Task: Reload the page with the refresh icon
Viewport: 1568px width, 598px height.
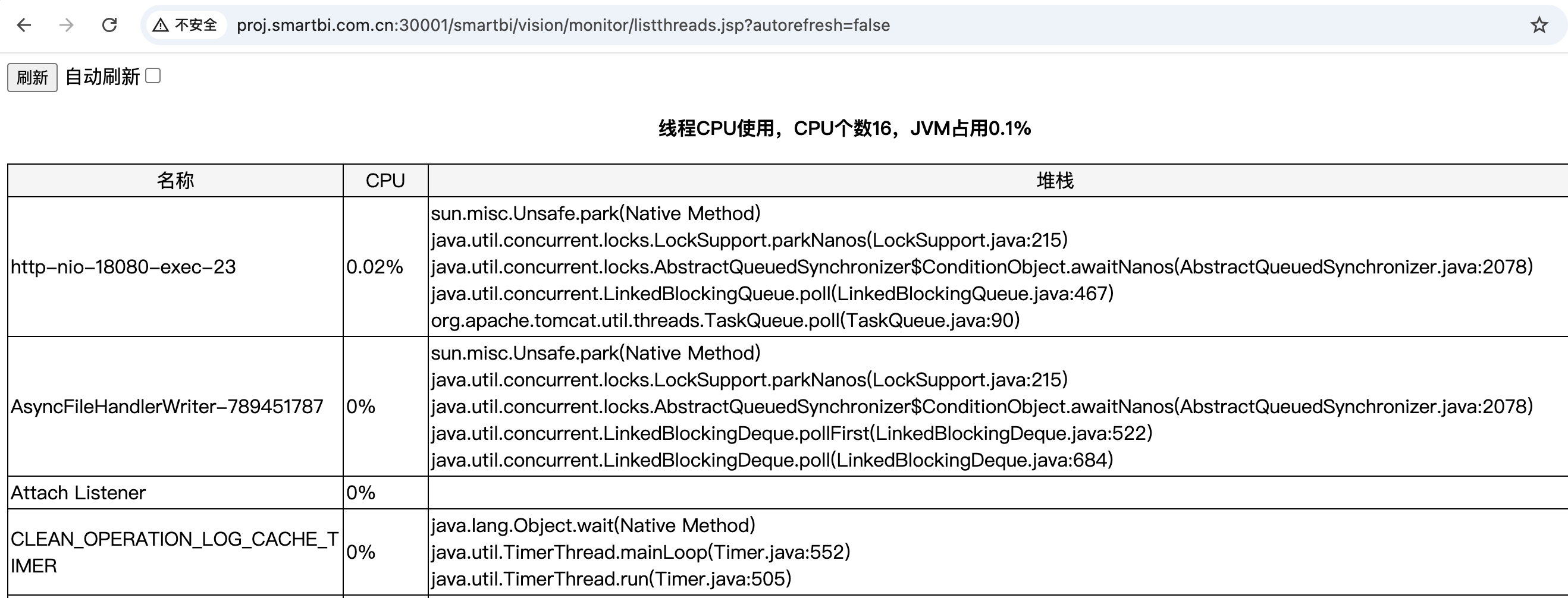Action: 109,25
